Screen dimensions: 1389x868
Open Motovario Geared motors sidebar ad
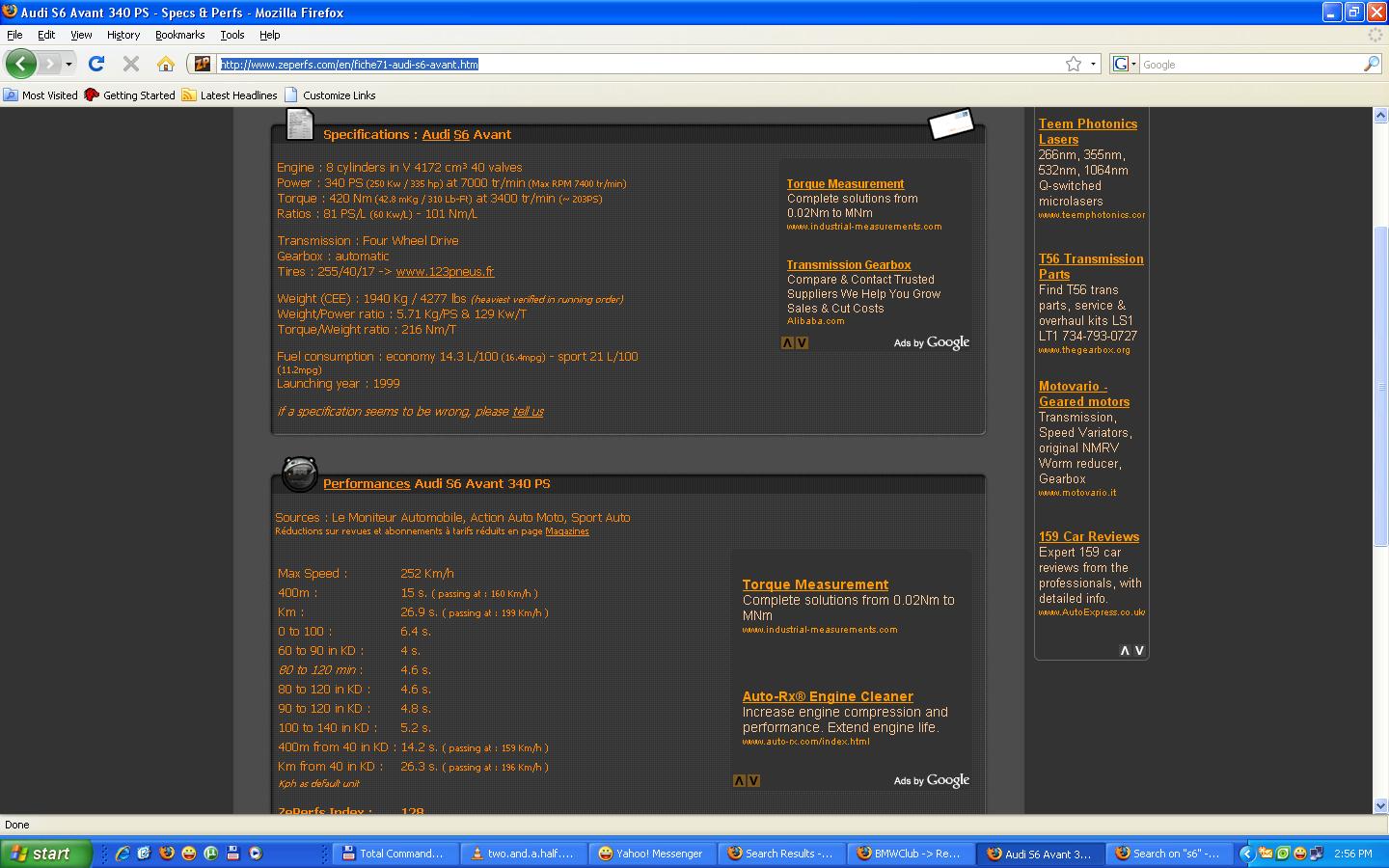1083,393
